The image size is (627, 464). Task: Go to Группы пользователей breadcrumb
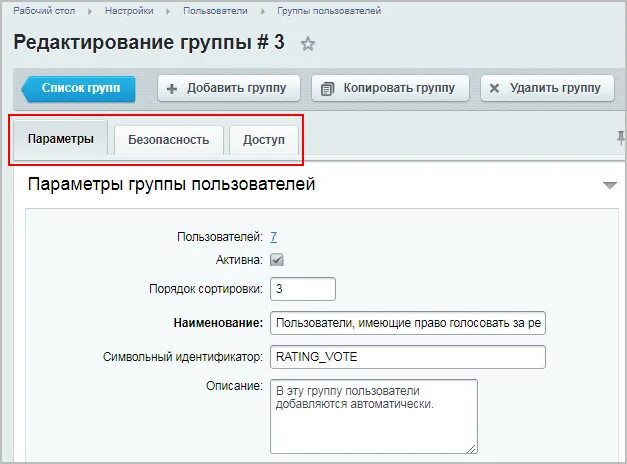point(329,11)
